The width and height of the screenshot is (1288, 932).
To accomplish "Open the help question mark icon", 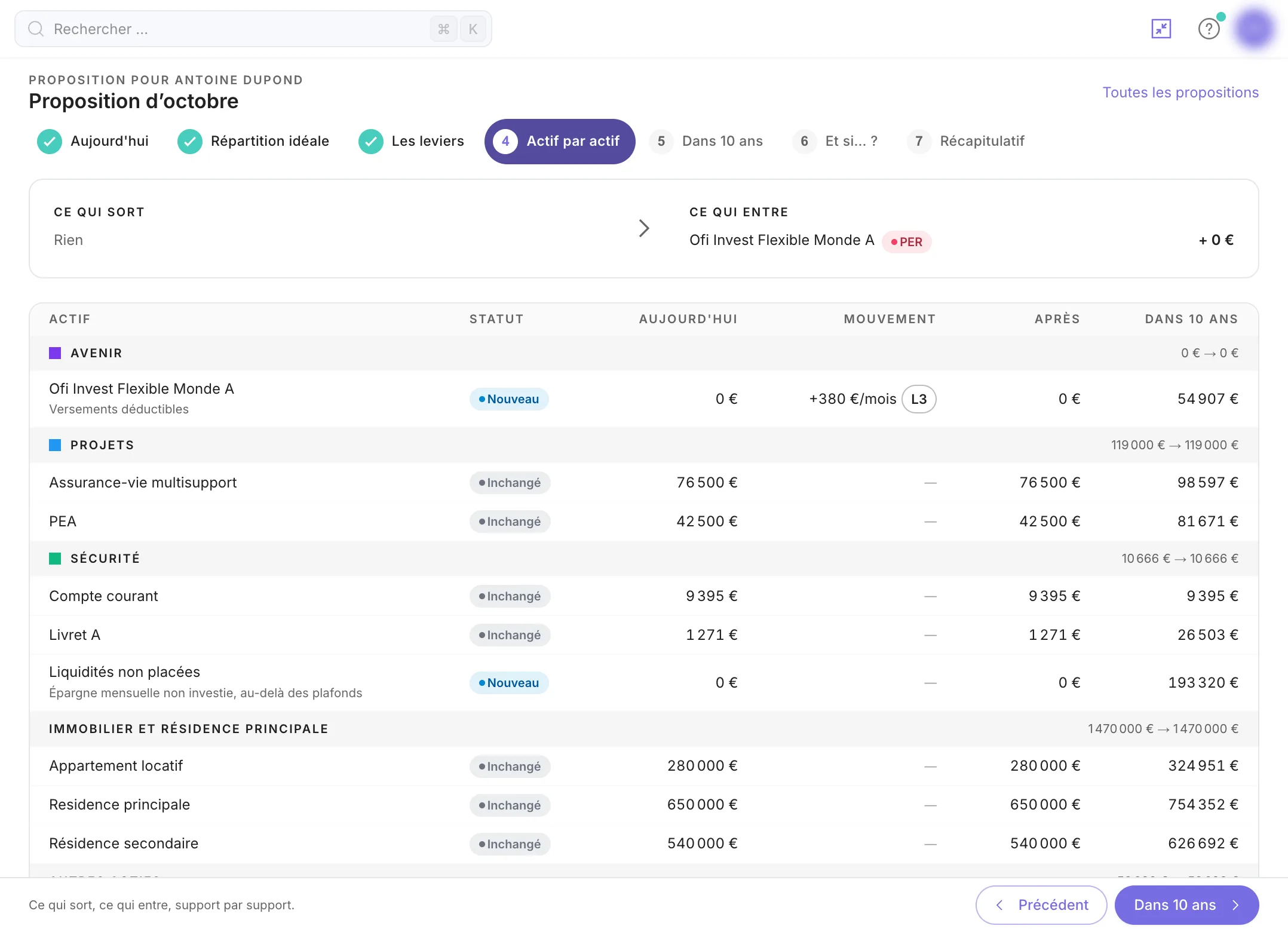I will point(1209,29).
